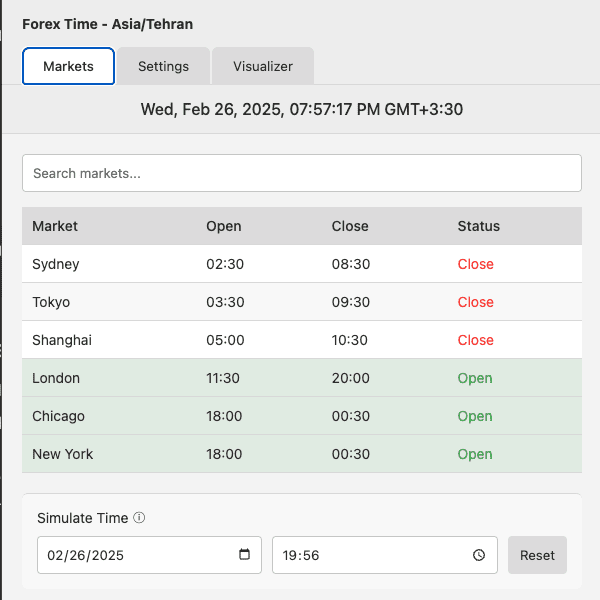Switch to the Markets tab
This screenshot has width=600, height=600.
coord(68,66)
